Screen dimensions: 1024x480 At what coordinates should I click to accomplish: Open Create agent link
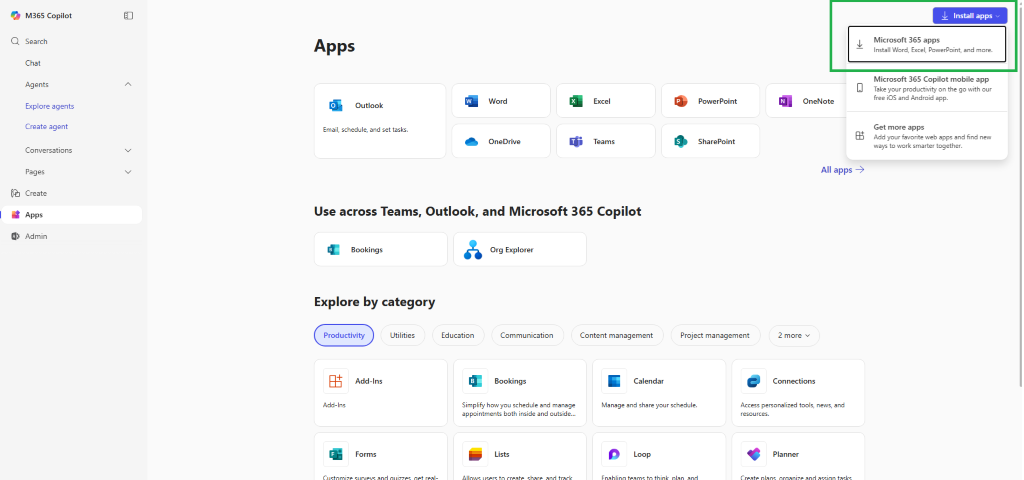pyautogui.click(x=46, y=127)
